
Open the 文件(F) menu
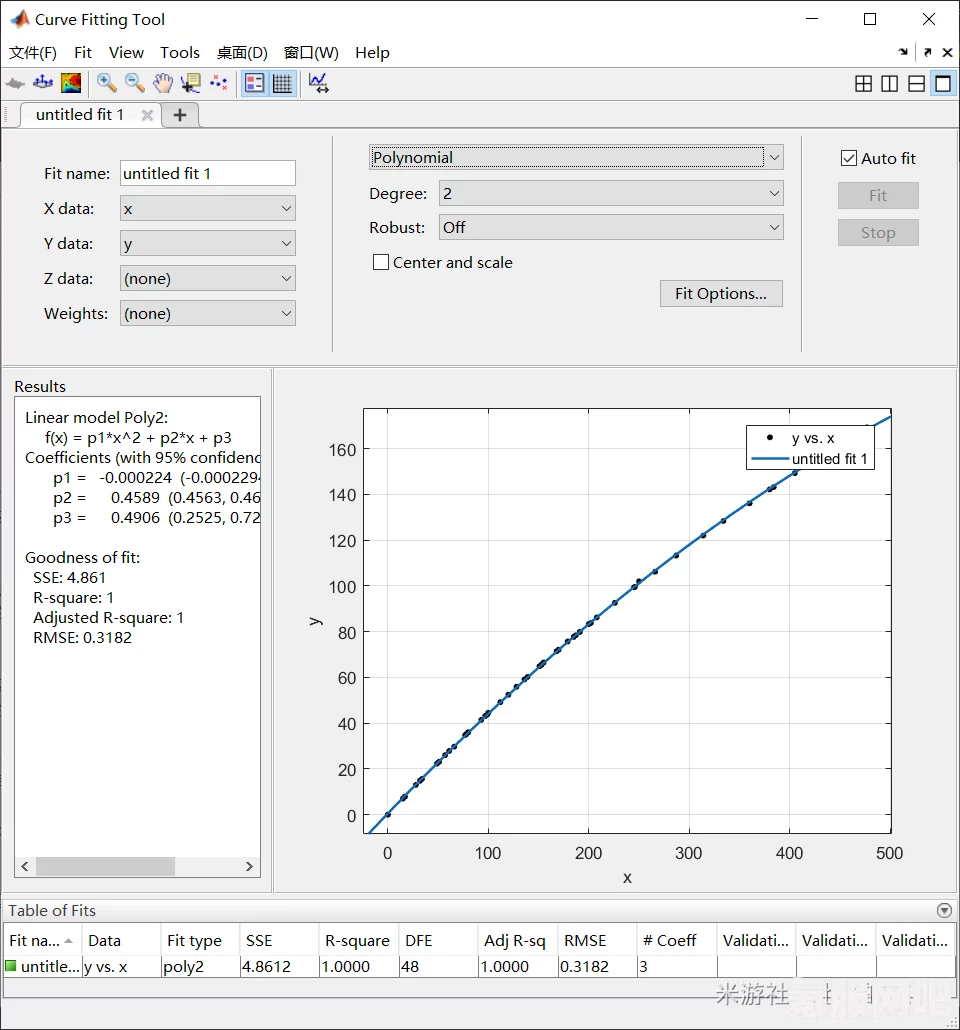coord(33,53)
